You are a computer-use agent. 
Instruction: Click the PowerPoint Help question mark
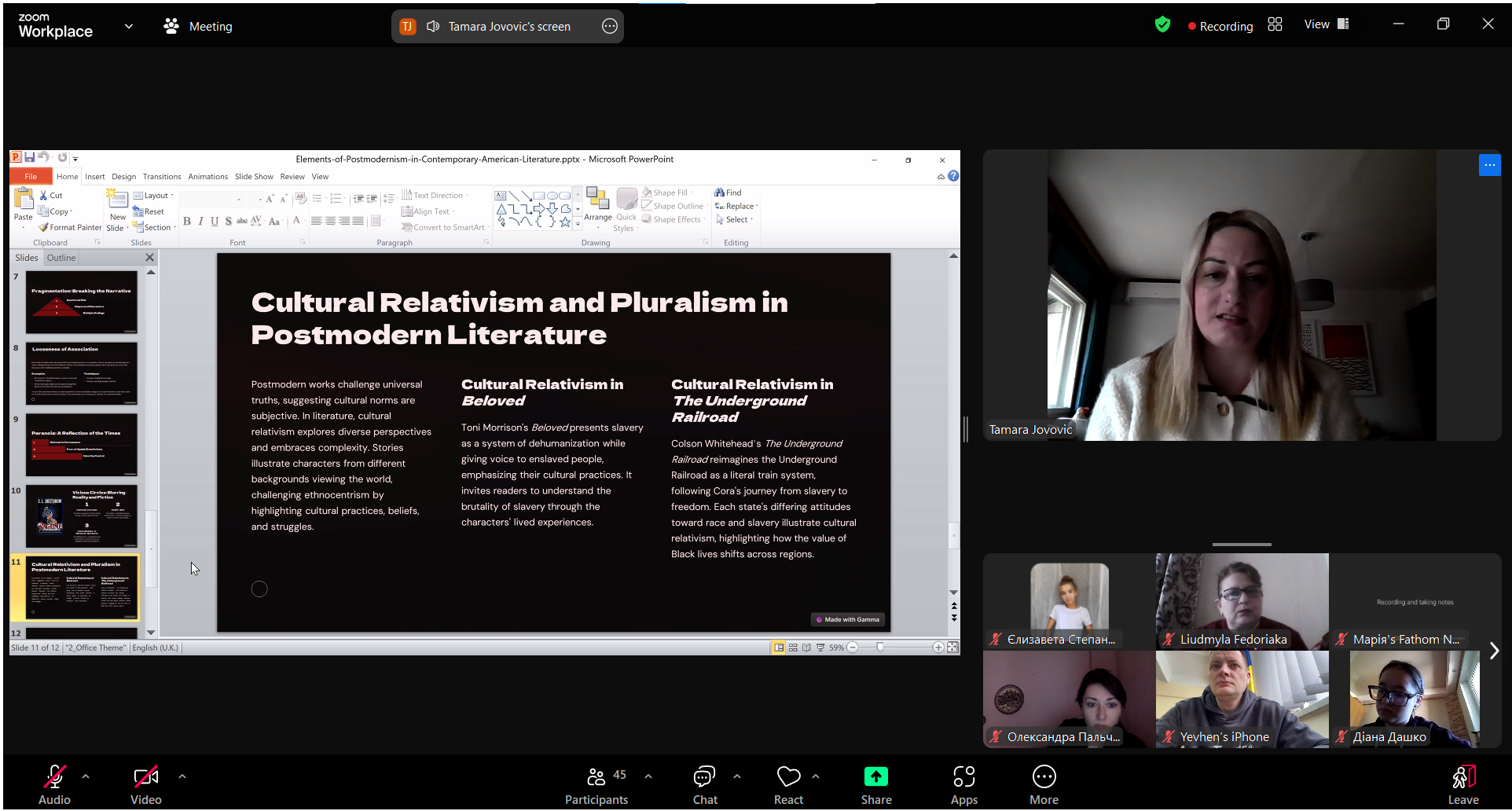click(x=953, y=177)
